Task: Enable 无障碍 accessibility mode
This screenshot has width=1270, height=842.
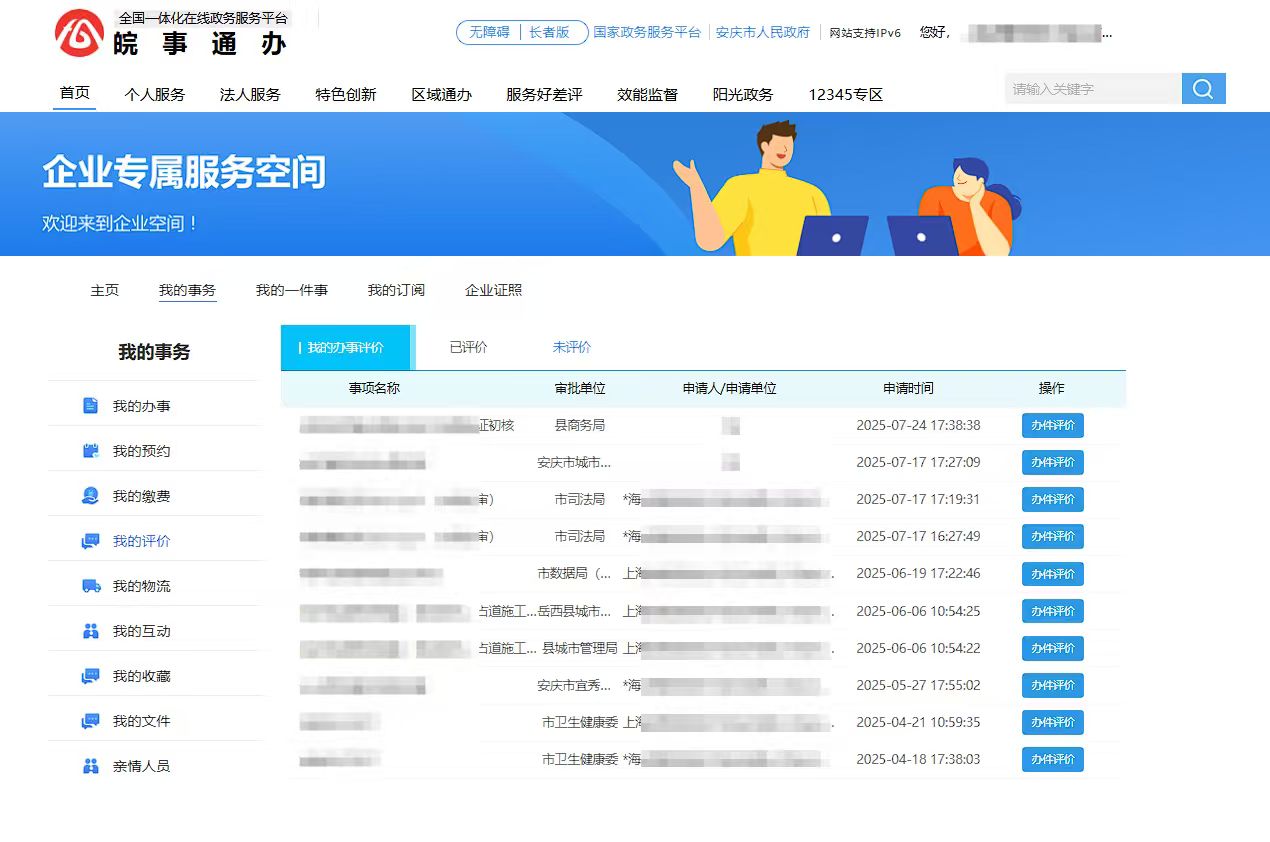Action: 490,32
